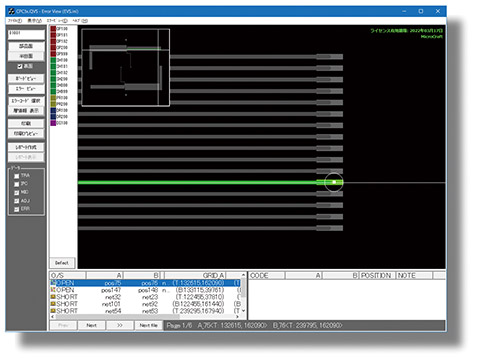
Task: Click the icon of the SHORT net32 row
Action: point(53,297)
